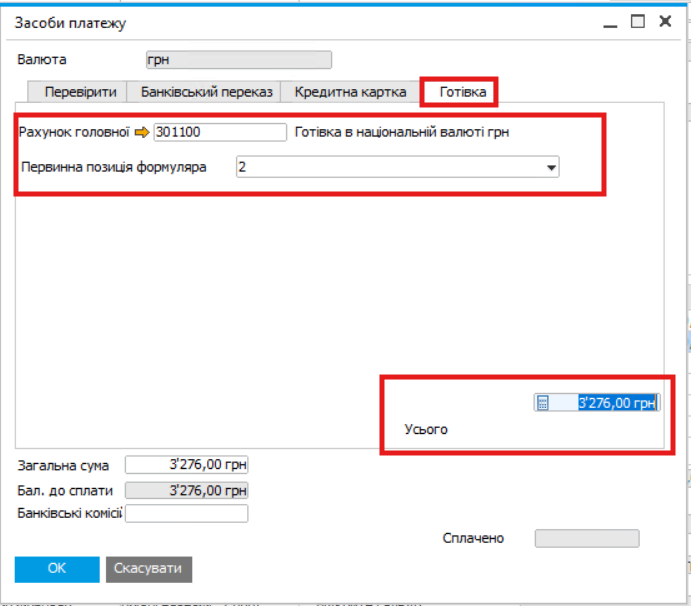691x606 pixels.
Task: Click the empty Банківські комісії field
Action: pos(186,514)
